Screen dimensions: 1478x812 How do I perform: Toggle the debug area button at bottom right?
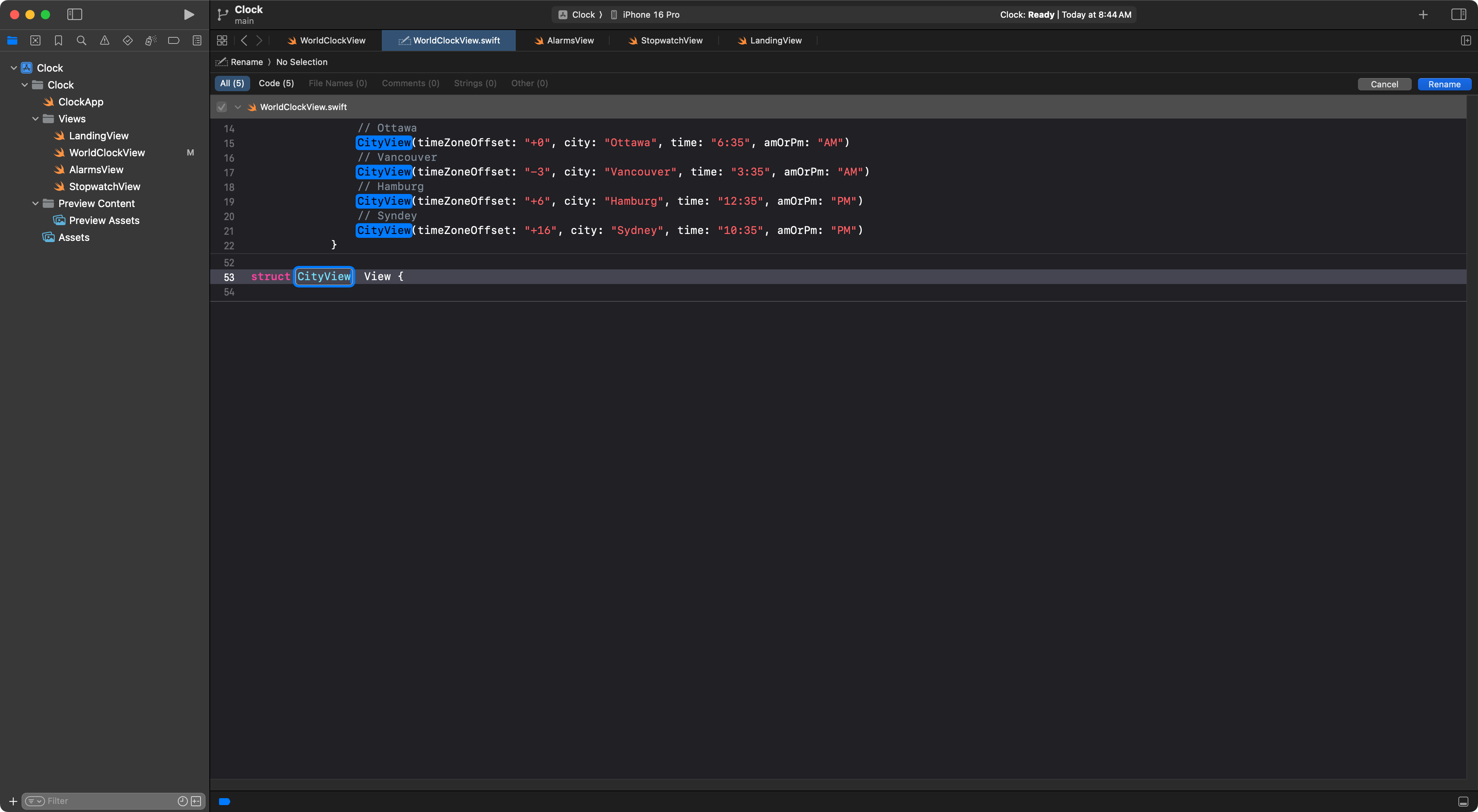tap(1463, 801)
